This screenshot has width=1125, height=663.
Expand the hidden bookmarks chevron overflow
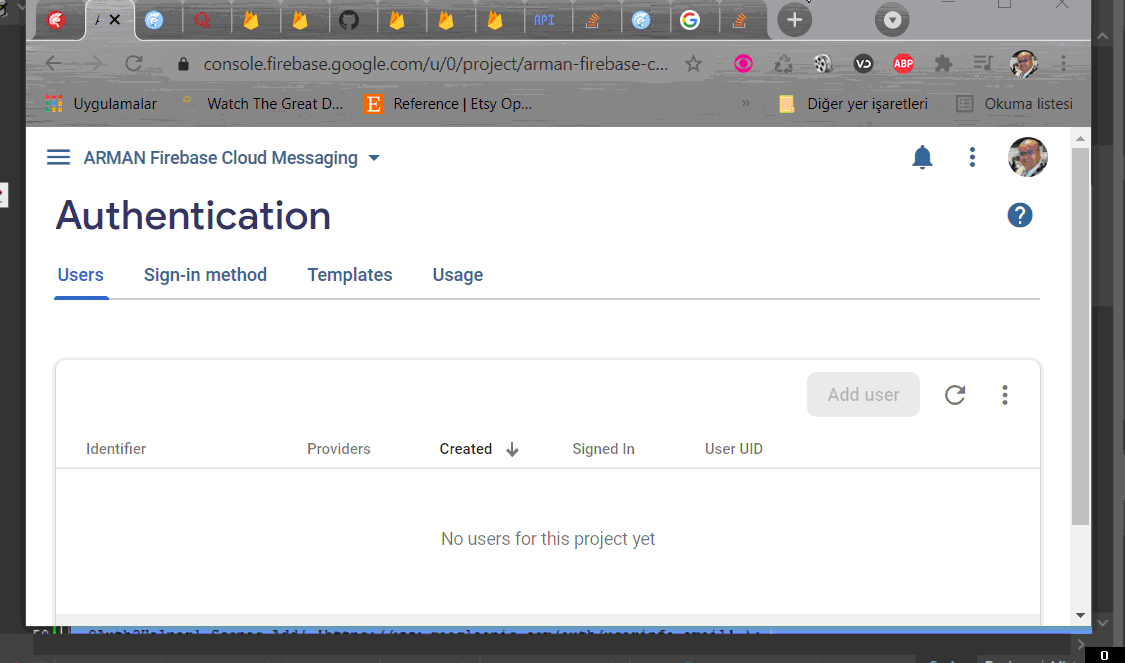[745, 103]
